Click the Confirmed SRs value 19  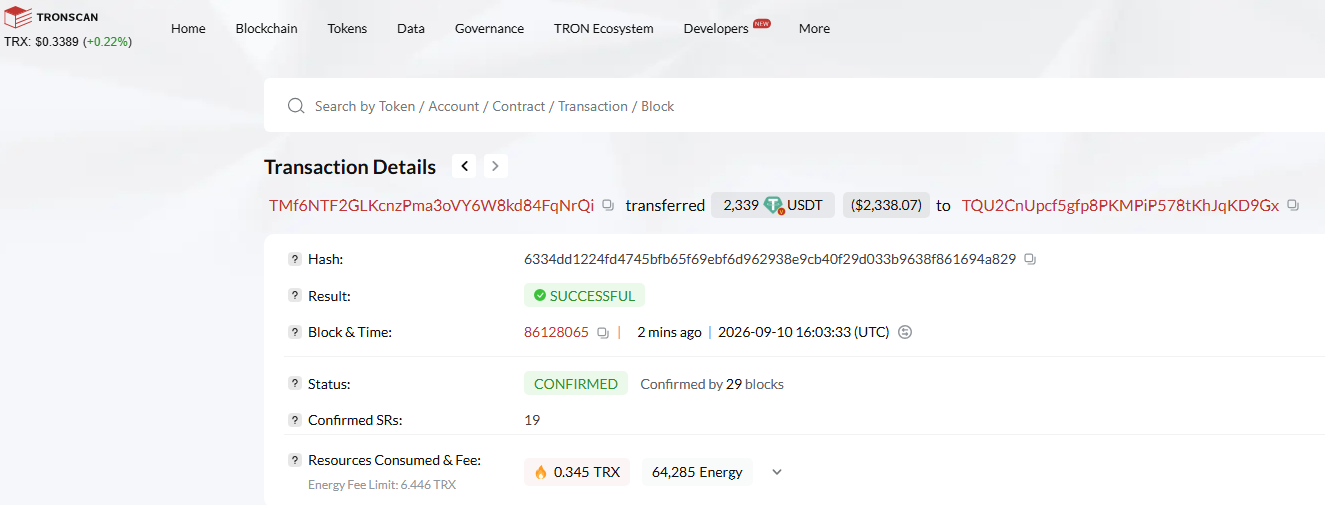pyautogui.click(x=532, y=420)
